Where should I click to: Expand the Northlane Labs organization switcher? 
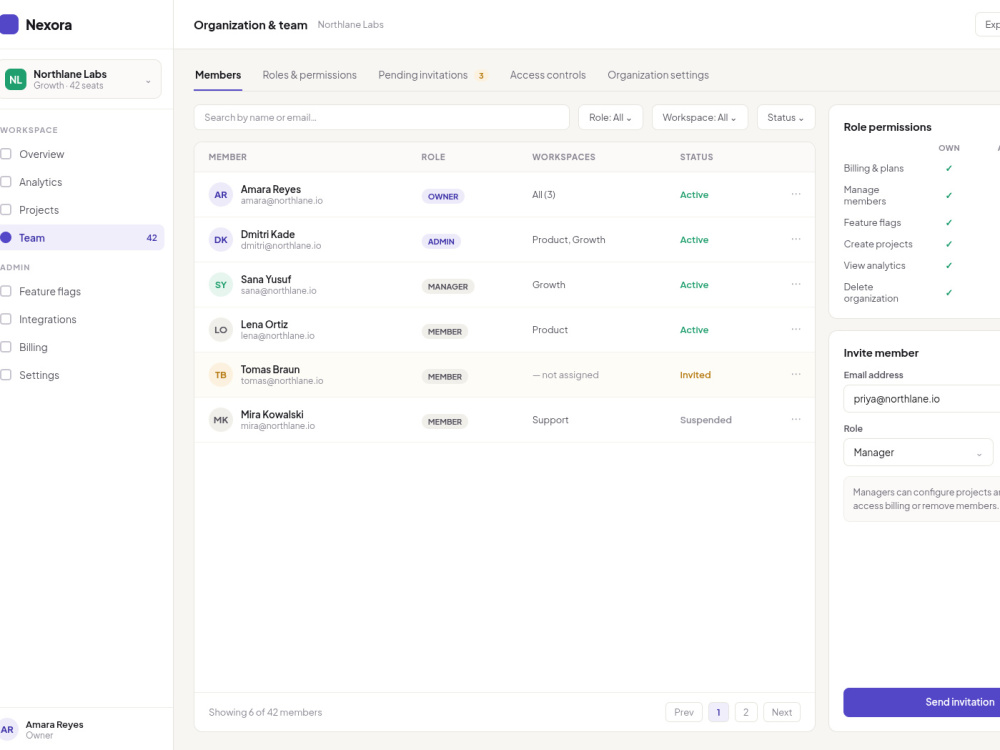pyautogui.click(x=80, y=80)
